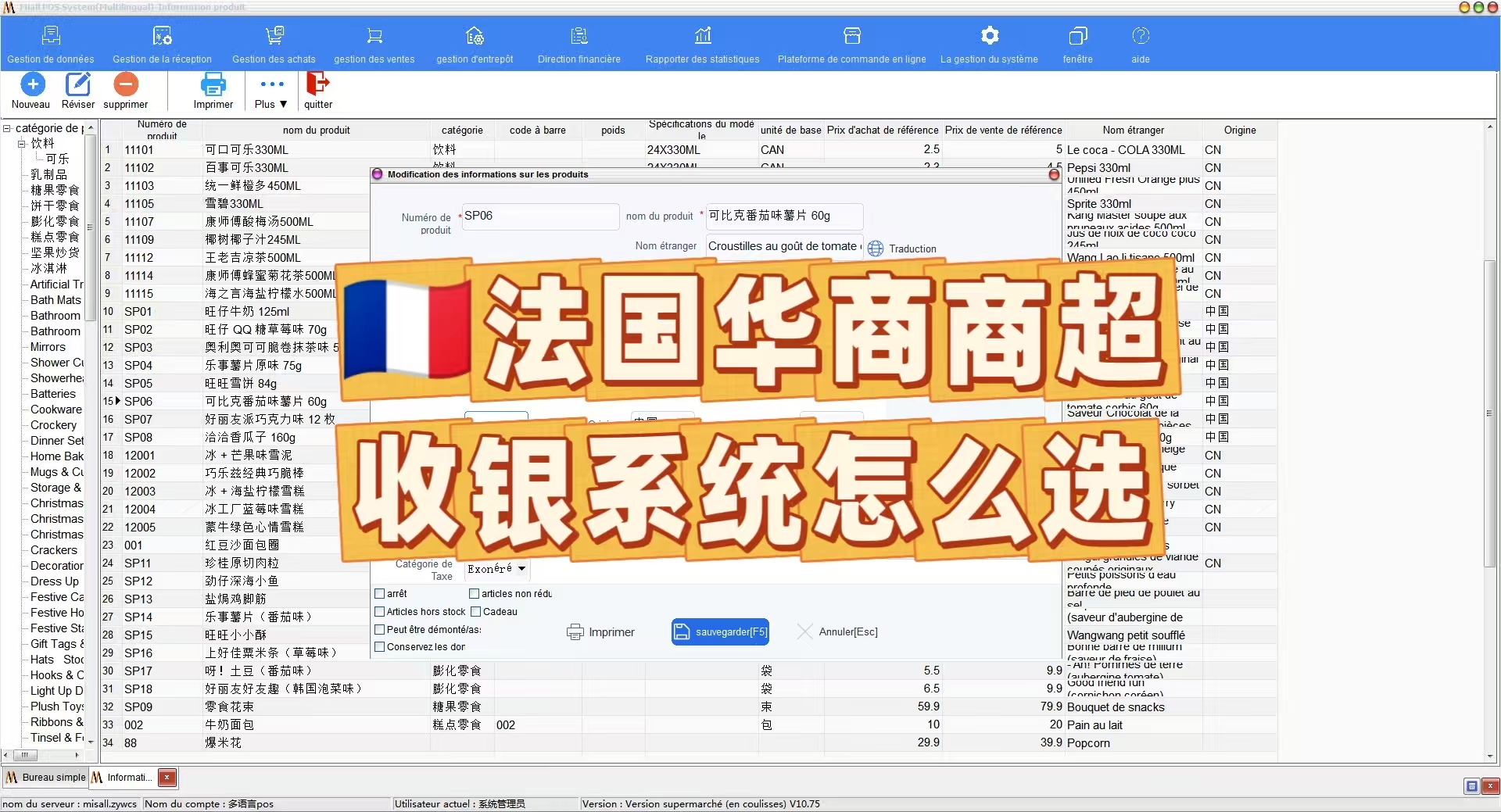Image resolution: width=1501 pixels, height=812 pixels.
Task: Sort by Prix d'achat de référence column
Action: 883,131
